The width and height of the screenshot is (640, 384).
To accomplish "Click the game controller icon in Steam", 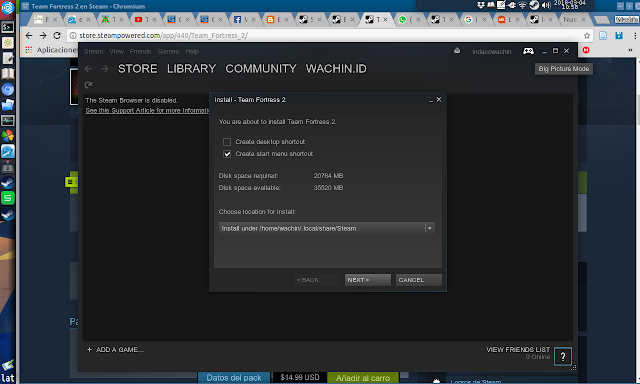I will point(528,51).
